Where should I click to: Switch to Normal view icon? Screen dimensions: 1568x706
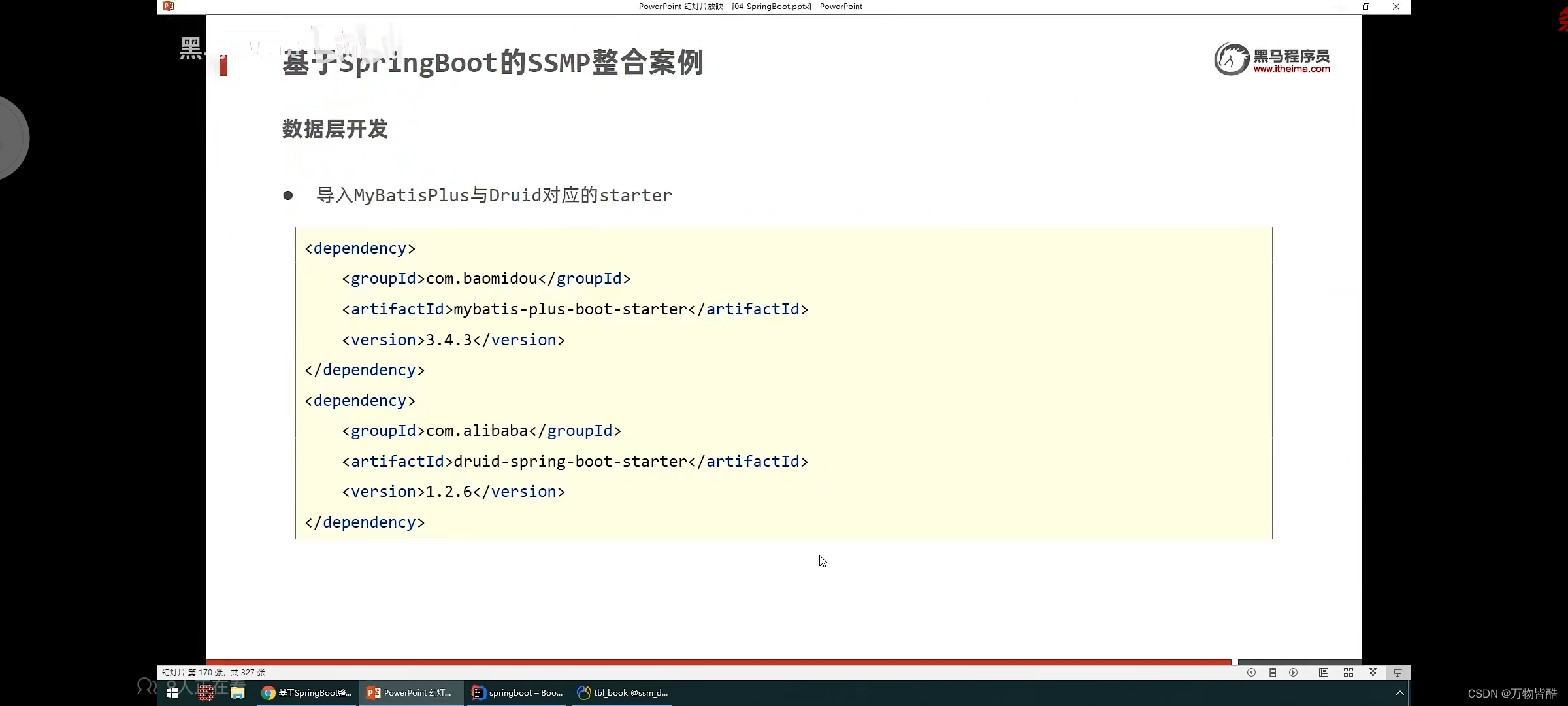click(1324, 672)
